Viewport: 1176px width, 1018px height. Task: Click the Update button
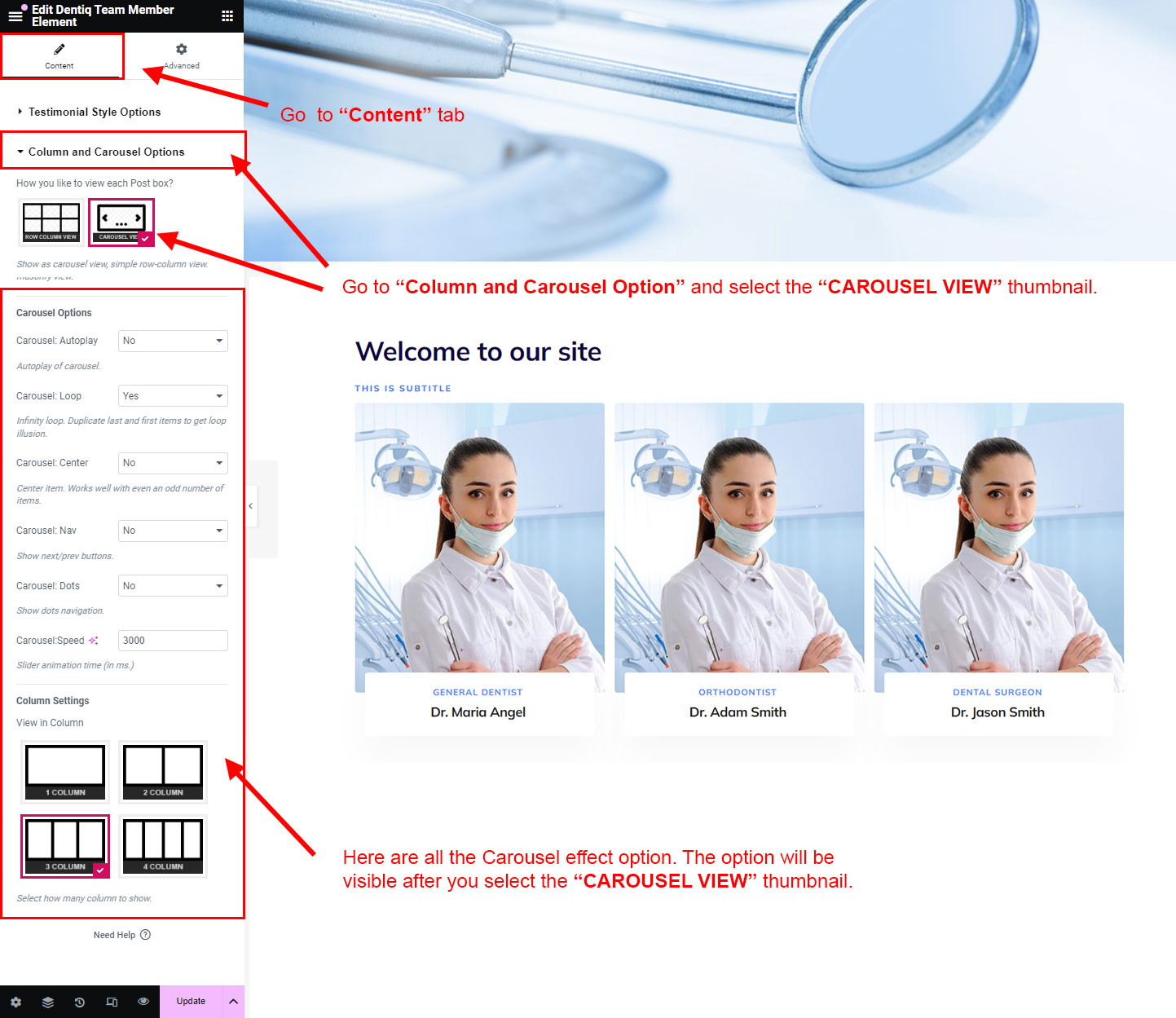click(x=191, y=1002)
